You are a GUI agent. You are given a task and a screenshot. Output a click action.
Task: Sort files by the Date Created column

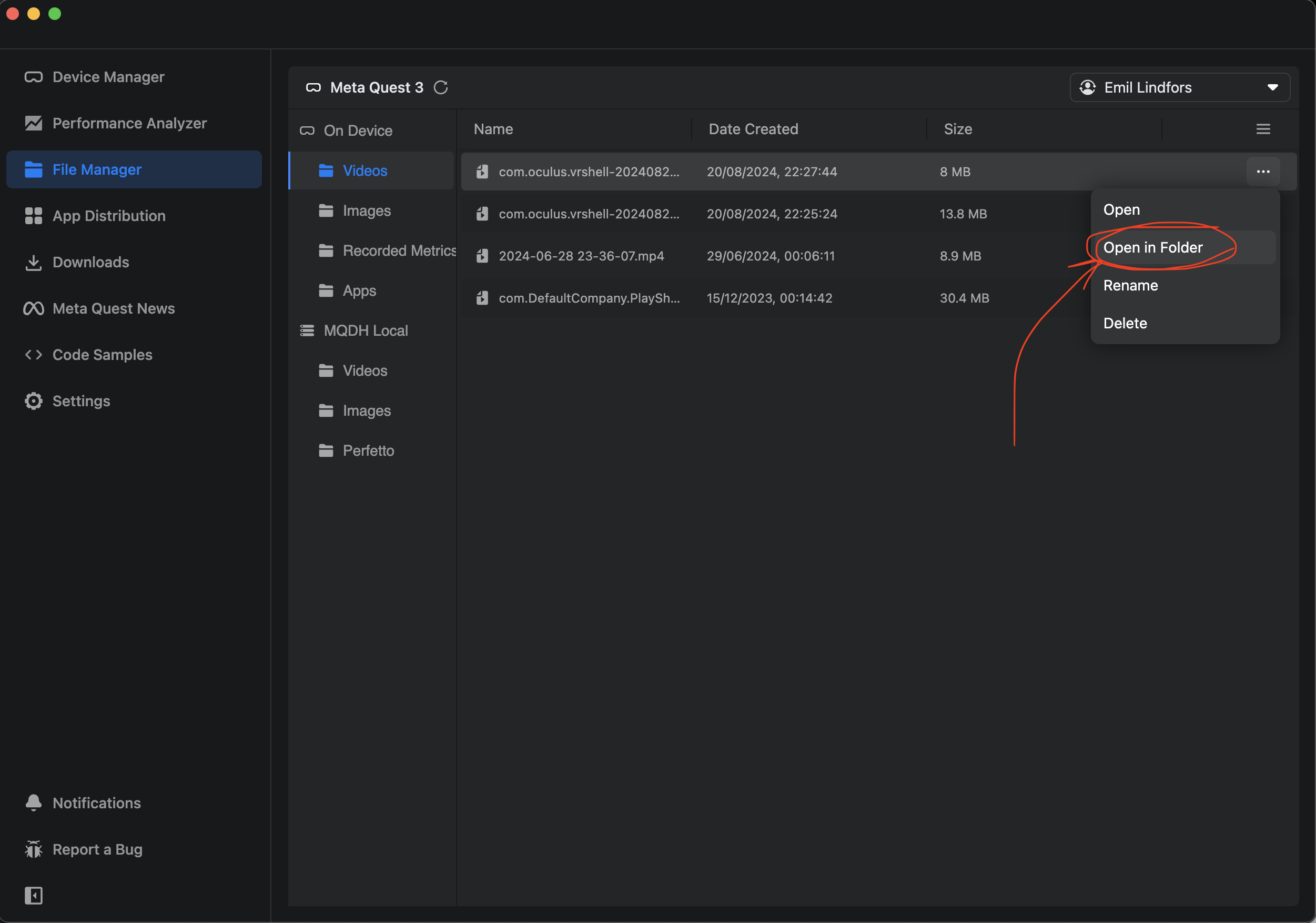click(x=753, y=129)
